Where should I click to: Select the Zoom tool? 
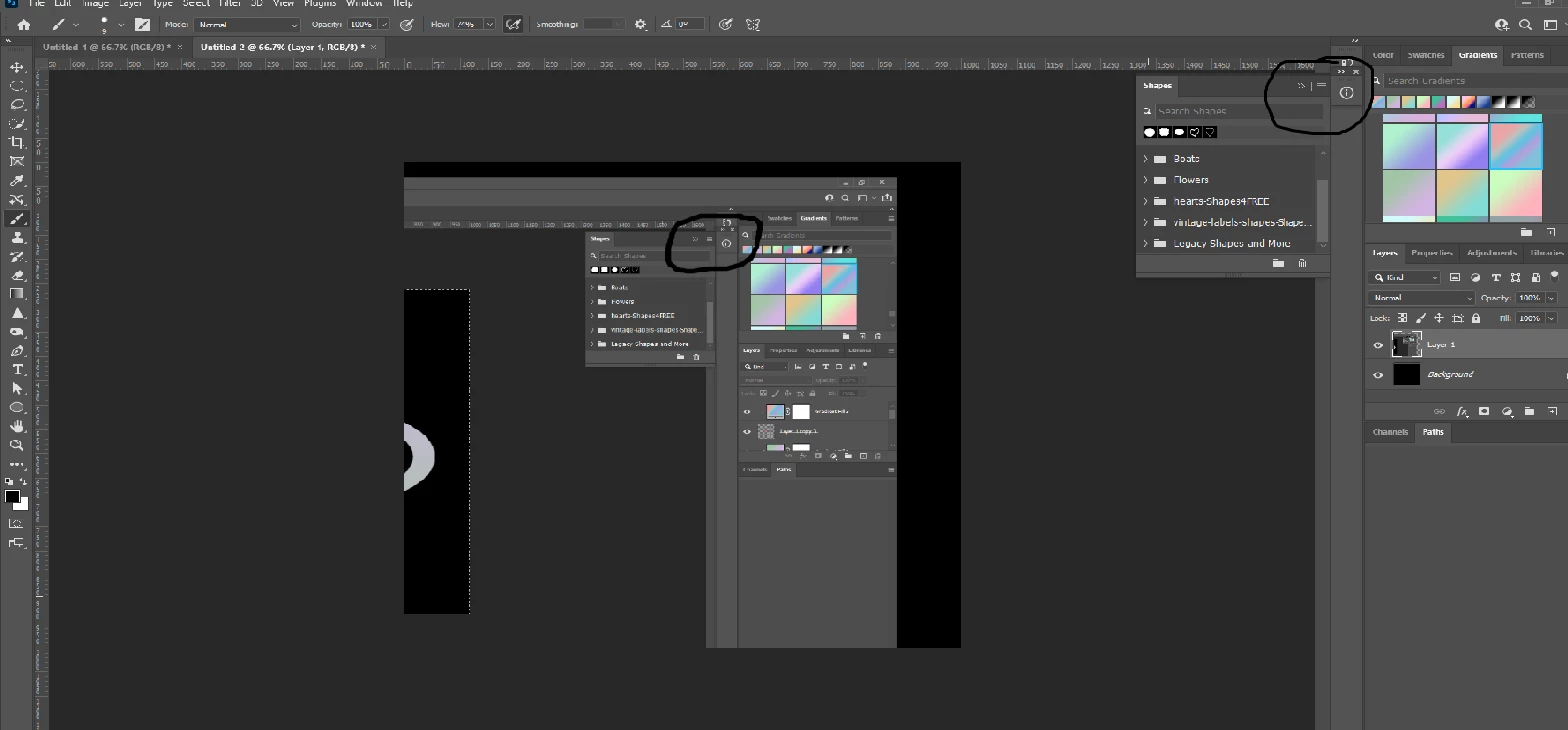pos(17,446)
